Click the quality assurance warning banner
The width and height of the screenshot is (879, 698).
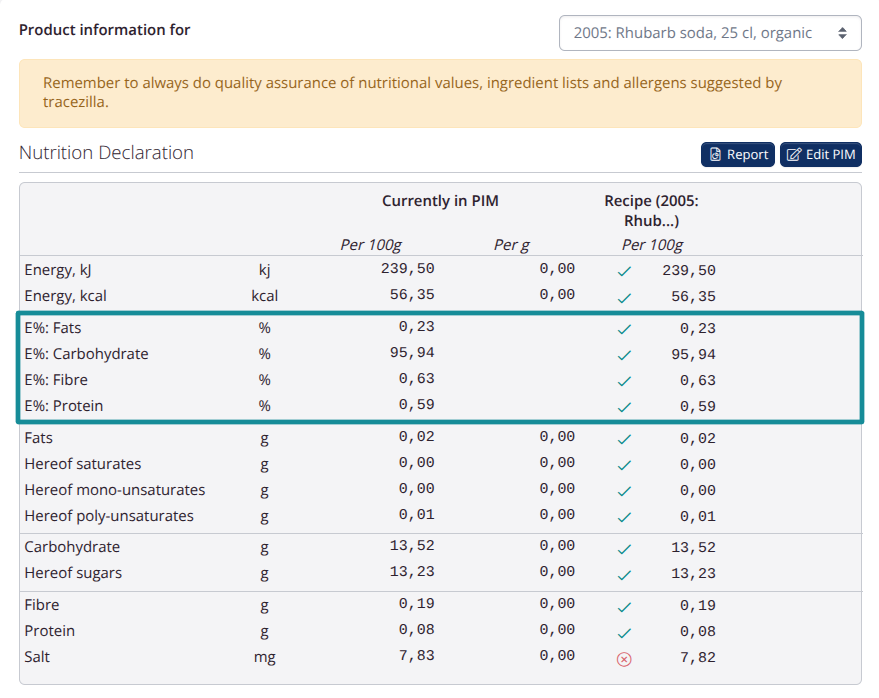click(440, 93)
